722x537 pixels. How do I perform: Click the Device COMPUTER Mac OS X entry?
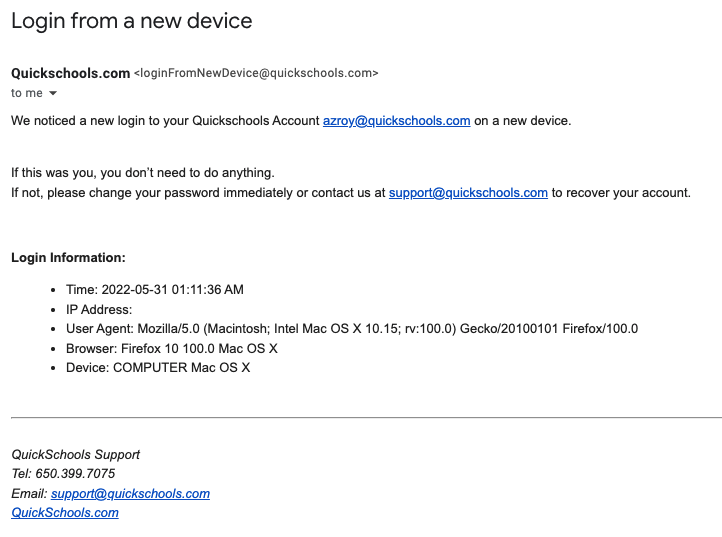pyautogui.click(x=158, y=368)
